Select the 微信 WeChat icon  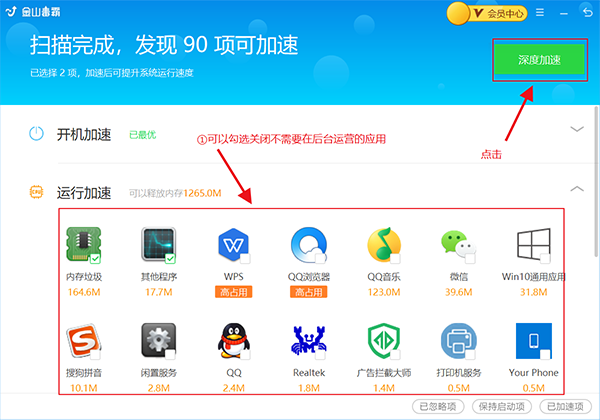tap(458, 246)
